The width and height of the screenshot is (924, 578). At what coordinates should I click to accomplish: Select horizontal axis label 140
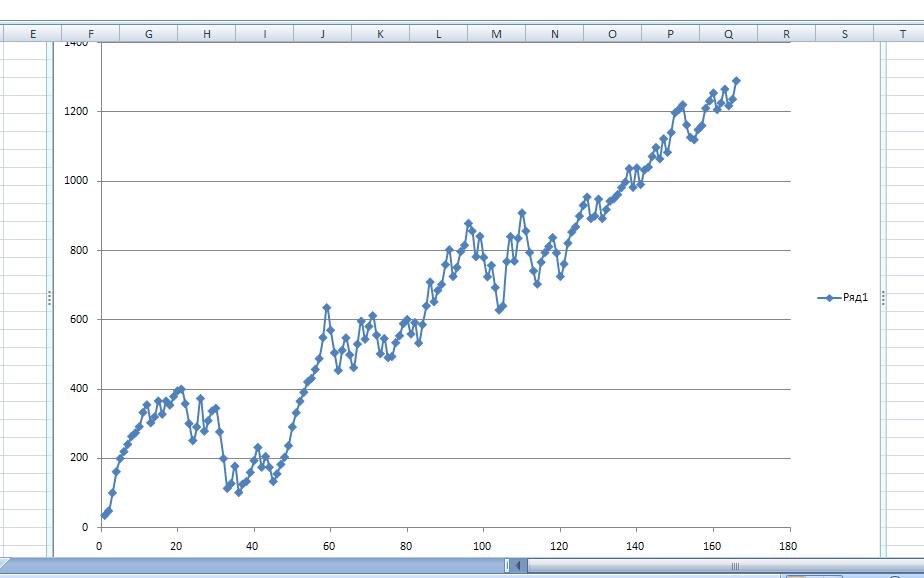pos(635,546)
